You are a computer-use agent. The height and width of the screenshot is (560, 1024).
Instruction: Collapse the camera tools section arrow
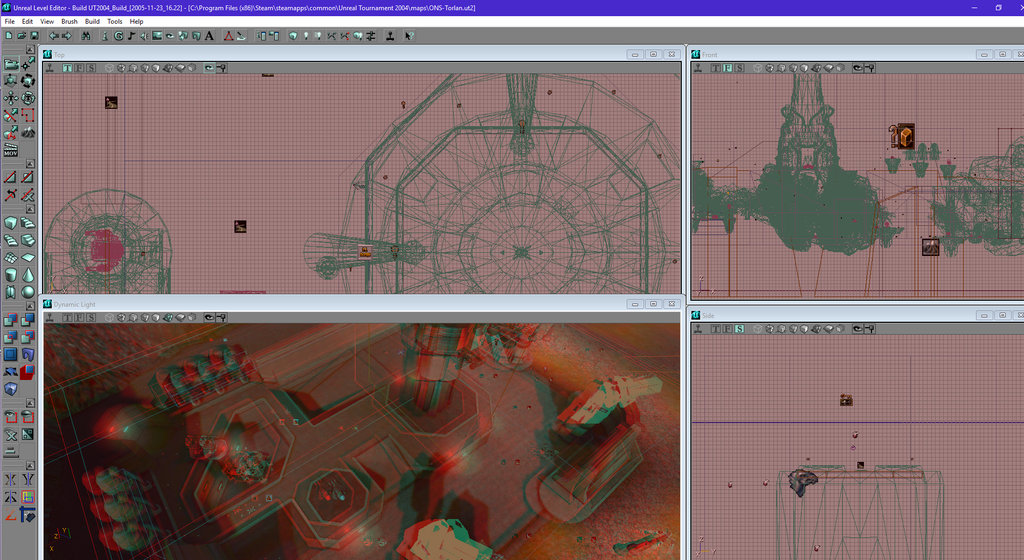click(x=30, y=50)
